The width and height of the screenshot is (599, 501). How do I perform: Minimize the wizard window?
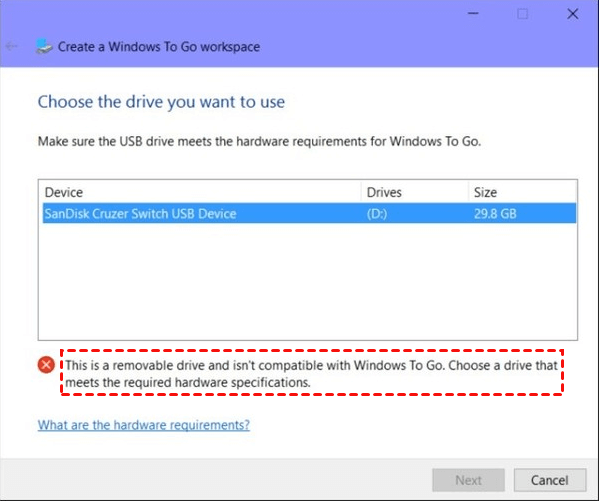coord(473,14)
